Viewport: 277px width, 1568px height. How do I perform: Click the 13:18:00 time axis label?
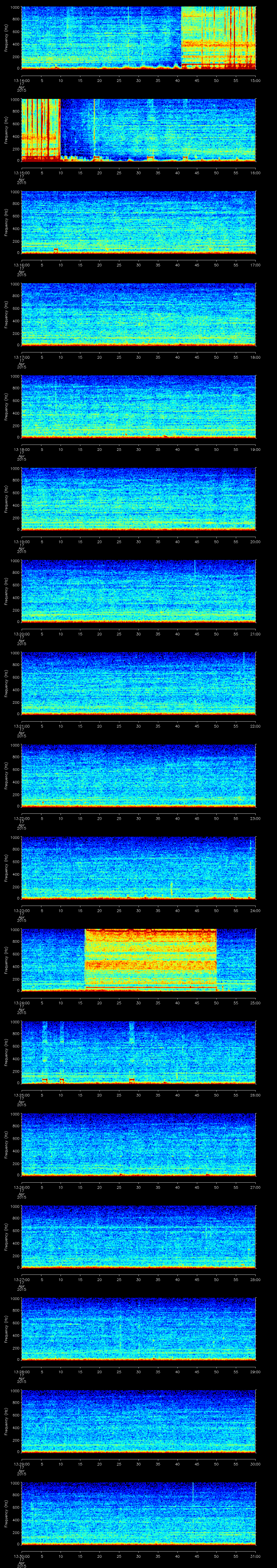(21, 449)
